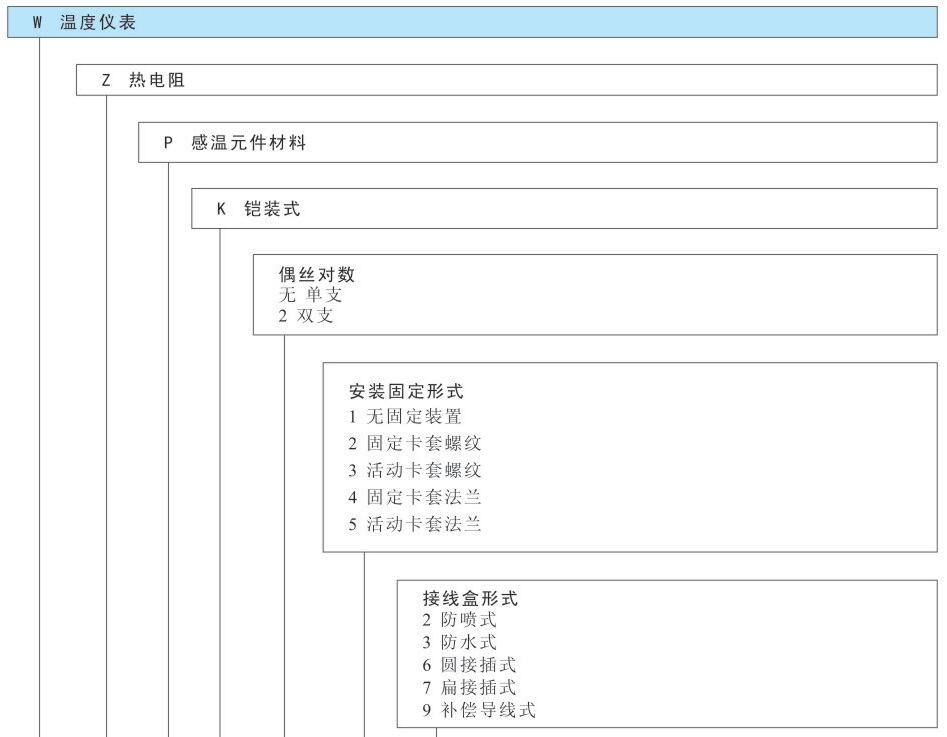Viewport: 947px width, 737px height.
Task: Click option 9 补偿导线式
Action: [x=479, y=710]
